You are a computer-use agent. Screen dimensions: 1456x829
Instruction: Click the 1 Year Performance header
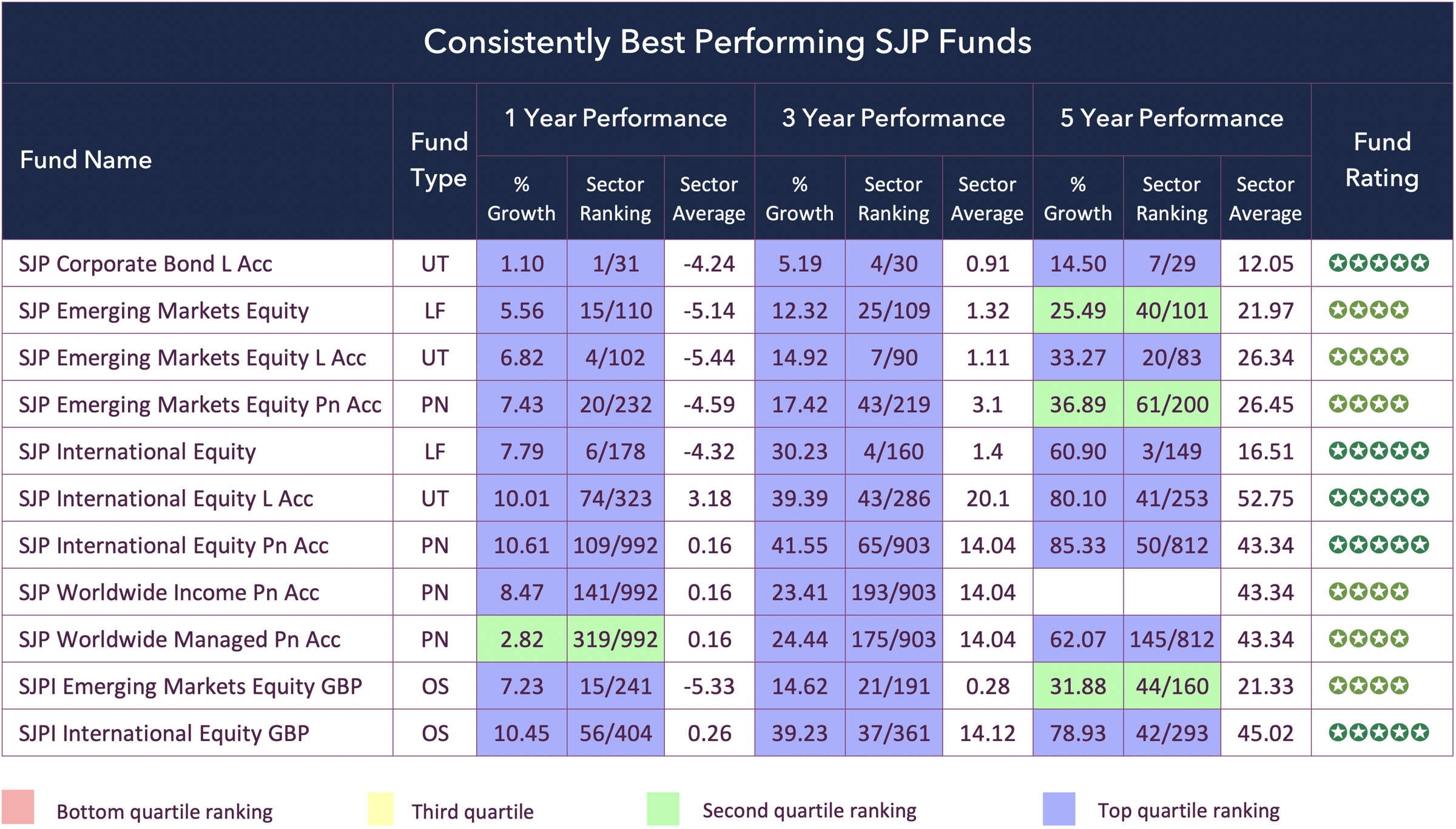coord(616,118)
